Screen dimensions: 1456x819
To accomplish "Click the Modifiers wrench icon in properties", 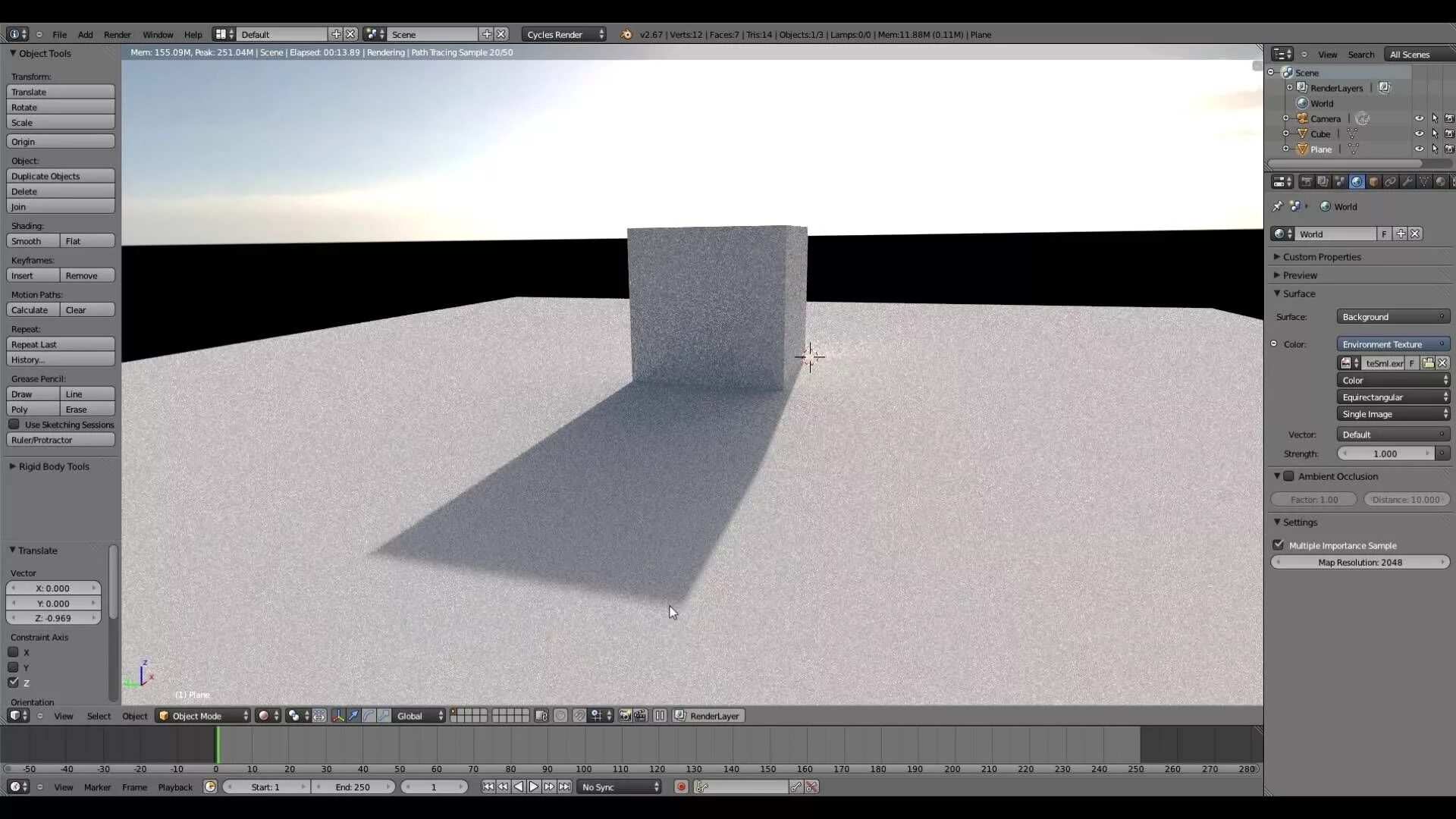I will click(x=1407, y=182).
